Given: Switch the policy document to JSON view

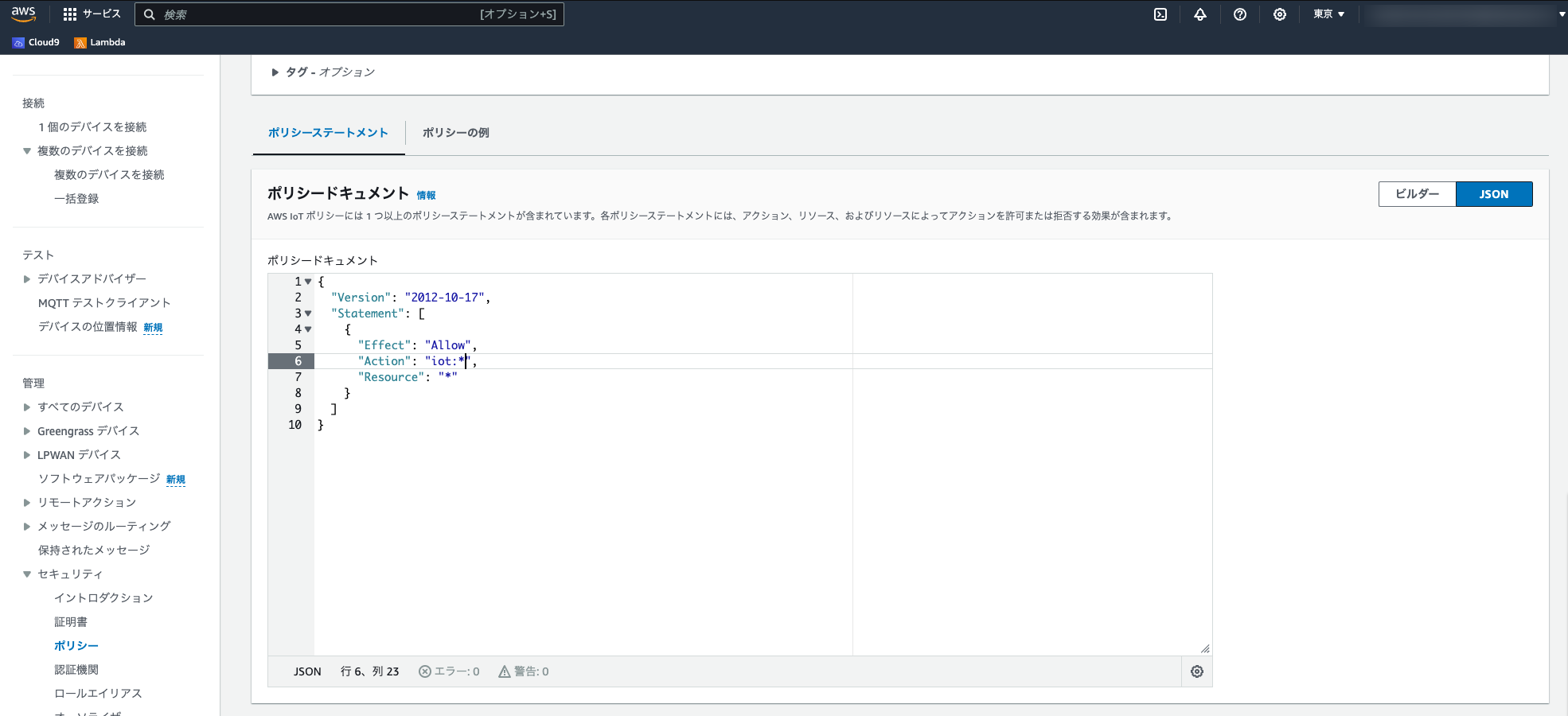Looking at the screenshot, I should (x=1494, y=194).
